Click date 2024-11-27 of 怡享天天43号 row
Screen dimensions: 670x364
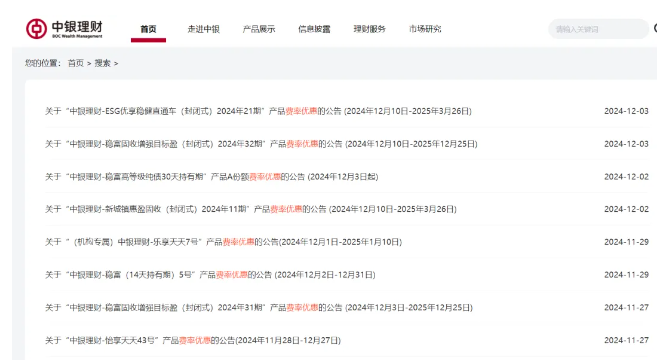(x=626, y=341)
